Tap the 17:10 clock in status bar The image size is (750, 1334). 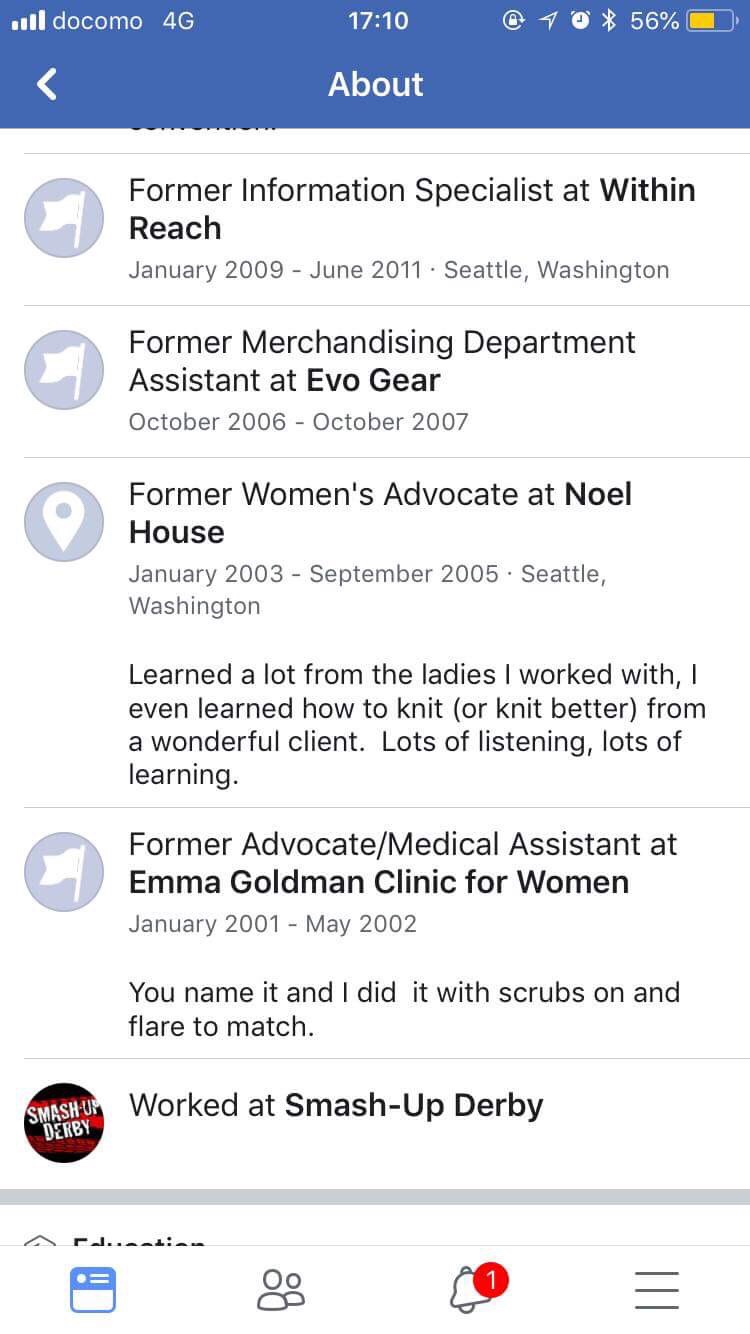point(378,21)
